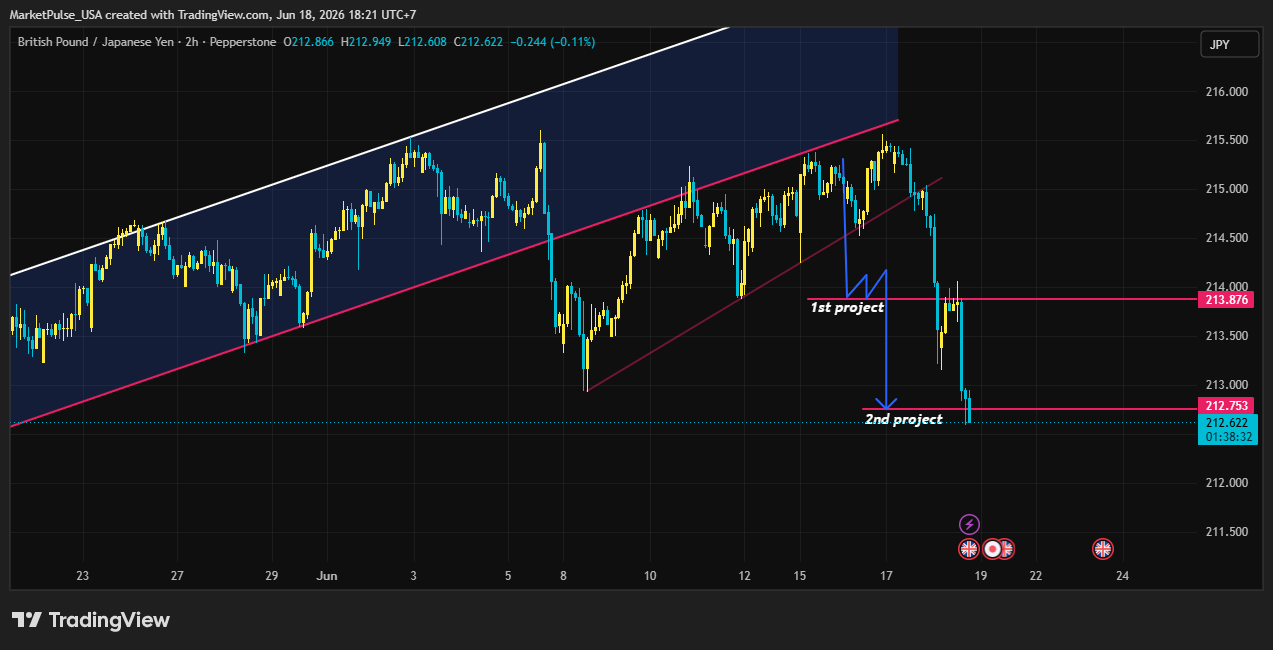The height and width of the screenshot is (650, 1273).
Task: Click the 214.000 price axis label
Action: point(1227,287)
